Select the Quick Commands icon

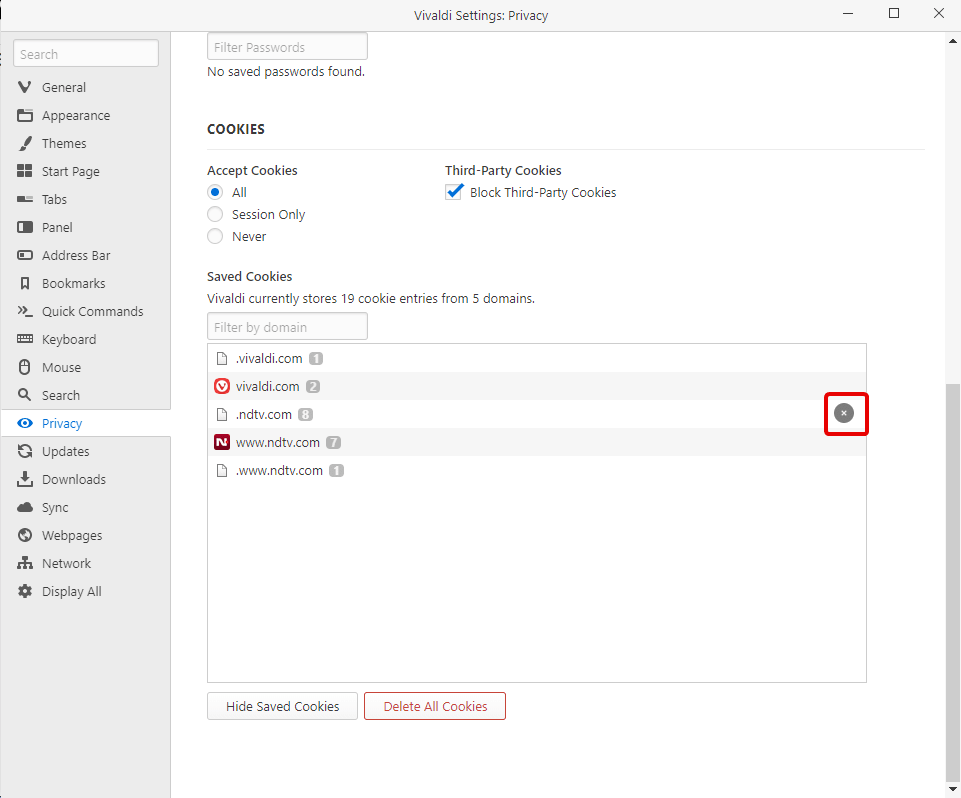(x=25, y=311)
